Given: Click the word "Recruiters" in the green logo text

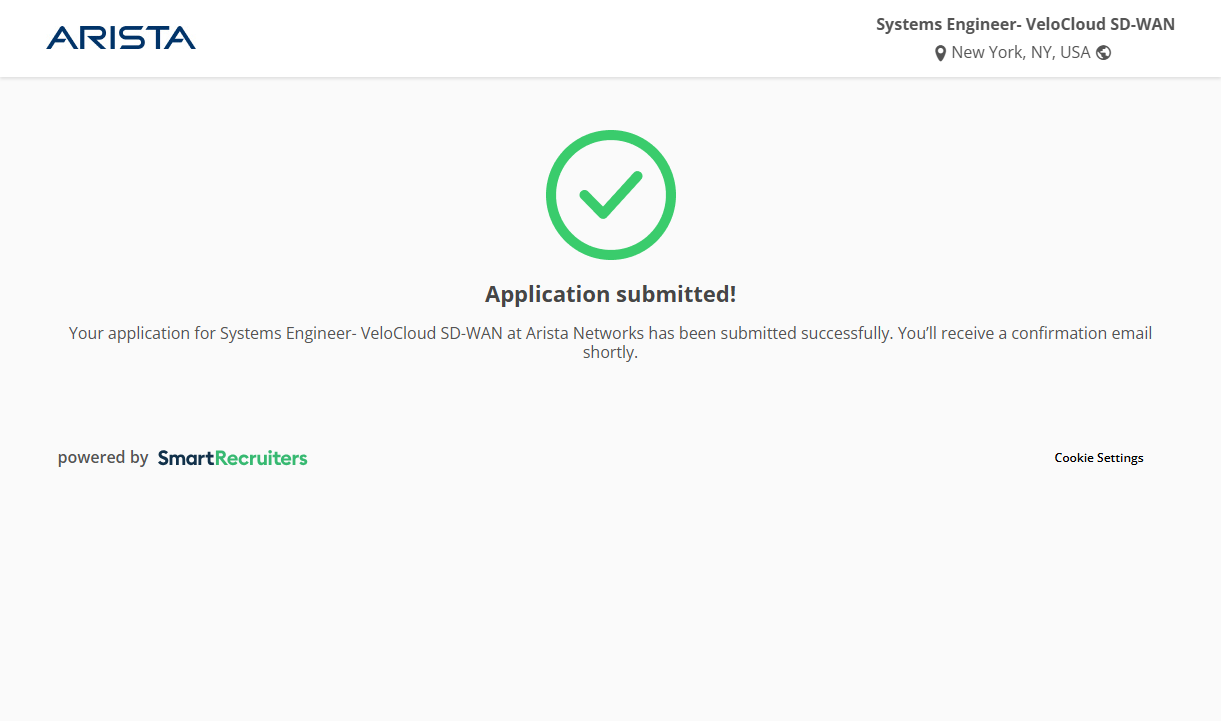Looking at the screenshot, I should (262, 458).
